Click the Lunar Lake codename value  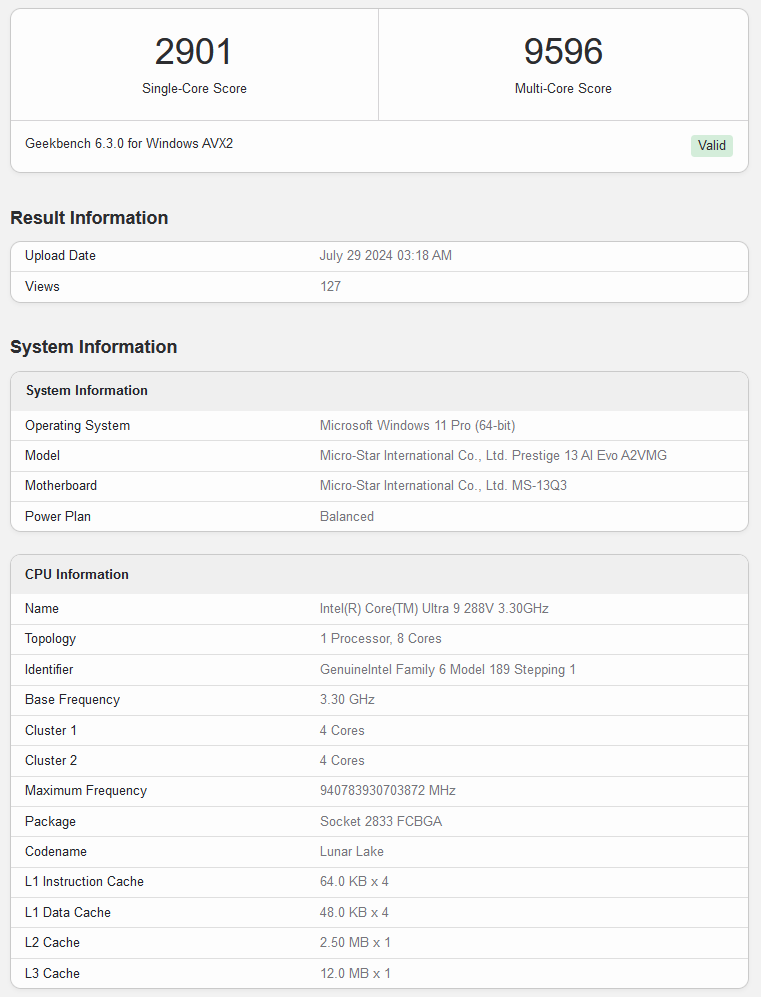click(x=351, y=852)
